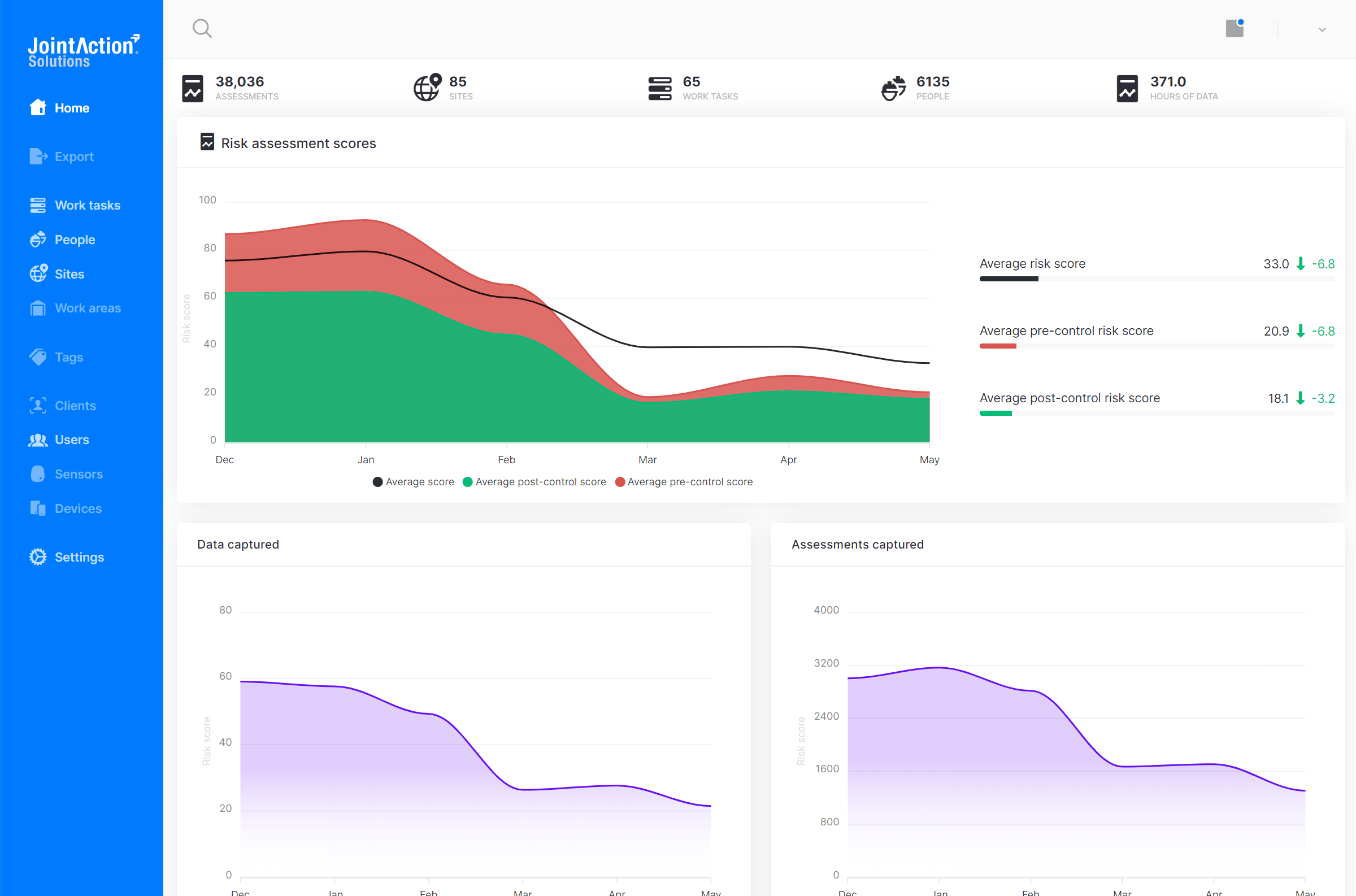Image resolution: width=1356 pixels, height=896 pixels.
Task: Toggle Average post-control score legend series
Action: click(x=534, y=482)
